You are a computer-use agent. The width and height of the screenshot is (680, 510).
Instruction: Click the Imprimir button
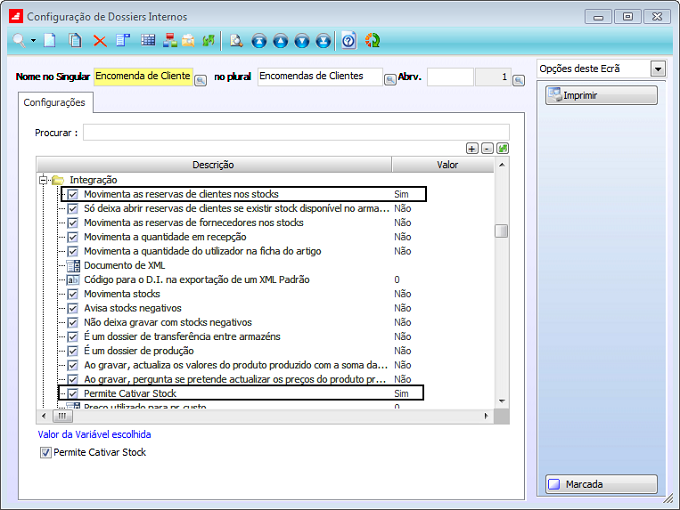point(601,95)
